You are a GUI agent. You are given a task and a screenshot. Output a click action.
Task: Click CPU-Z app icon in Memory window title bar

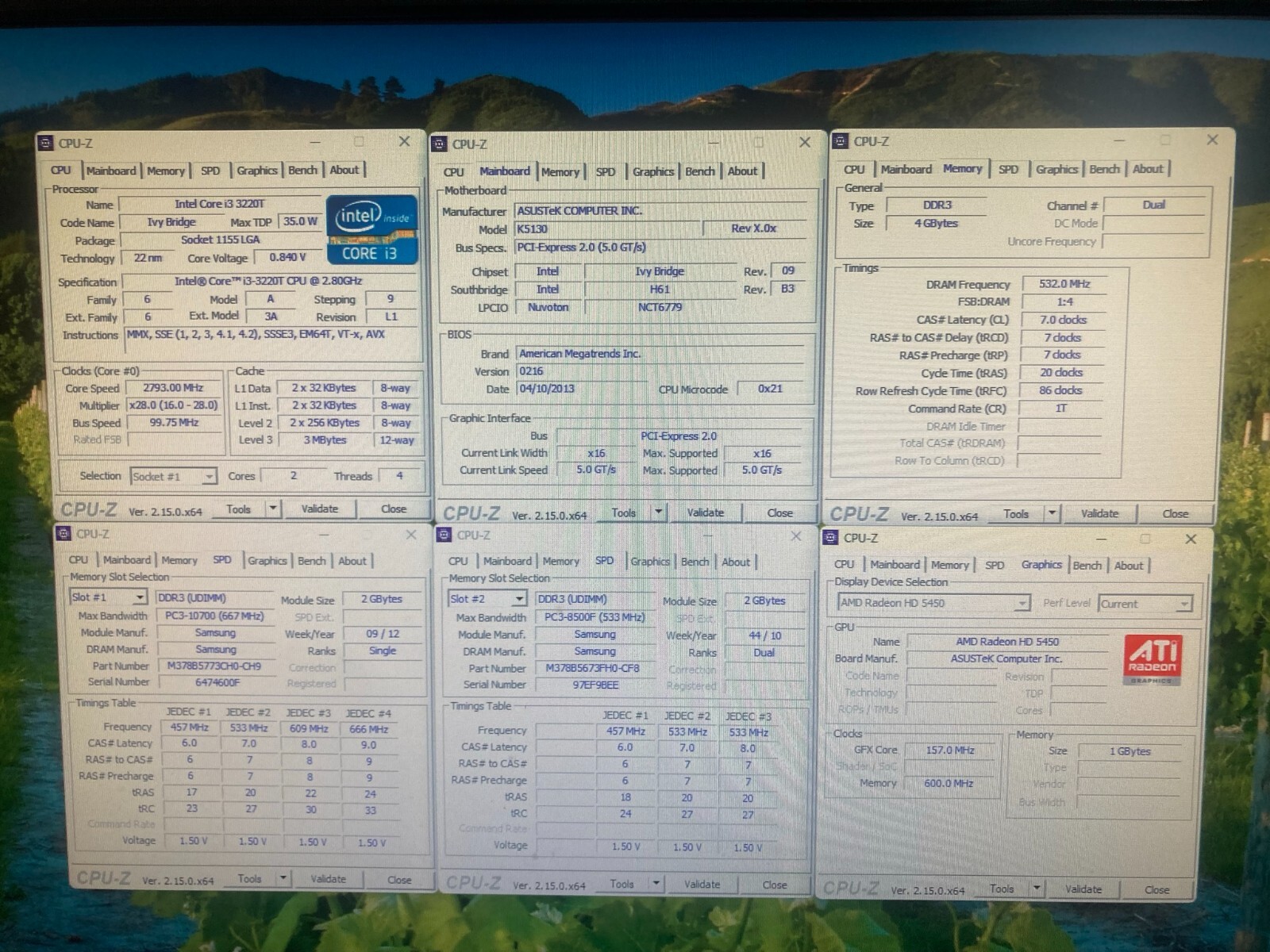point(840,141)
